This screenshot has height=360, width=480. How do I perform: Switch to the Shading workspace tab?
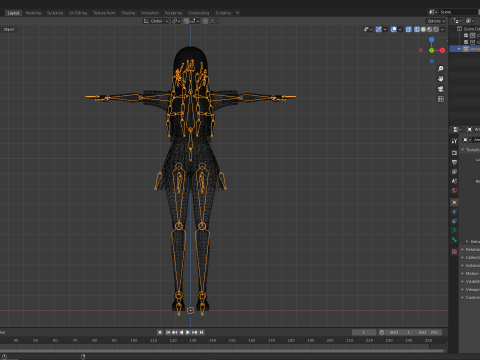click(128, 13)
